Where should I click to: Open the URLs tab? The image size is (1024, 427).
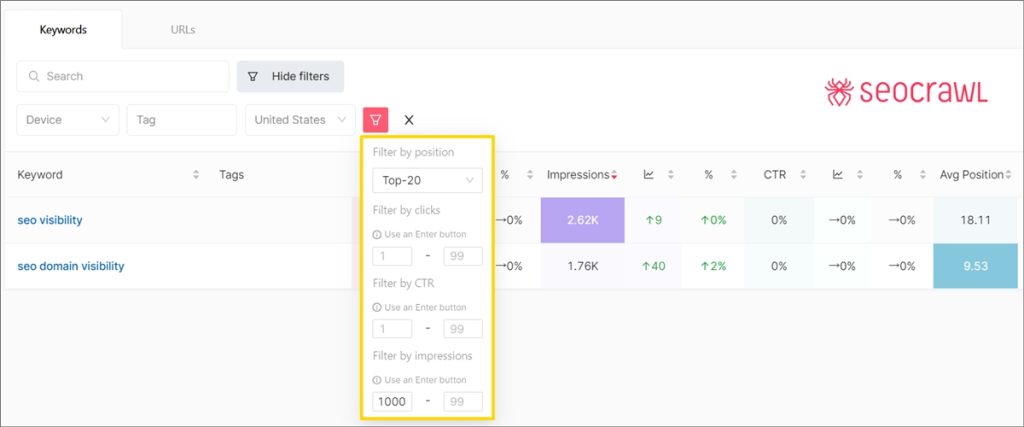[183, 29]
